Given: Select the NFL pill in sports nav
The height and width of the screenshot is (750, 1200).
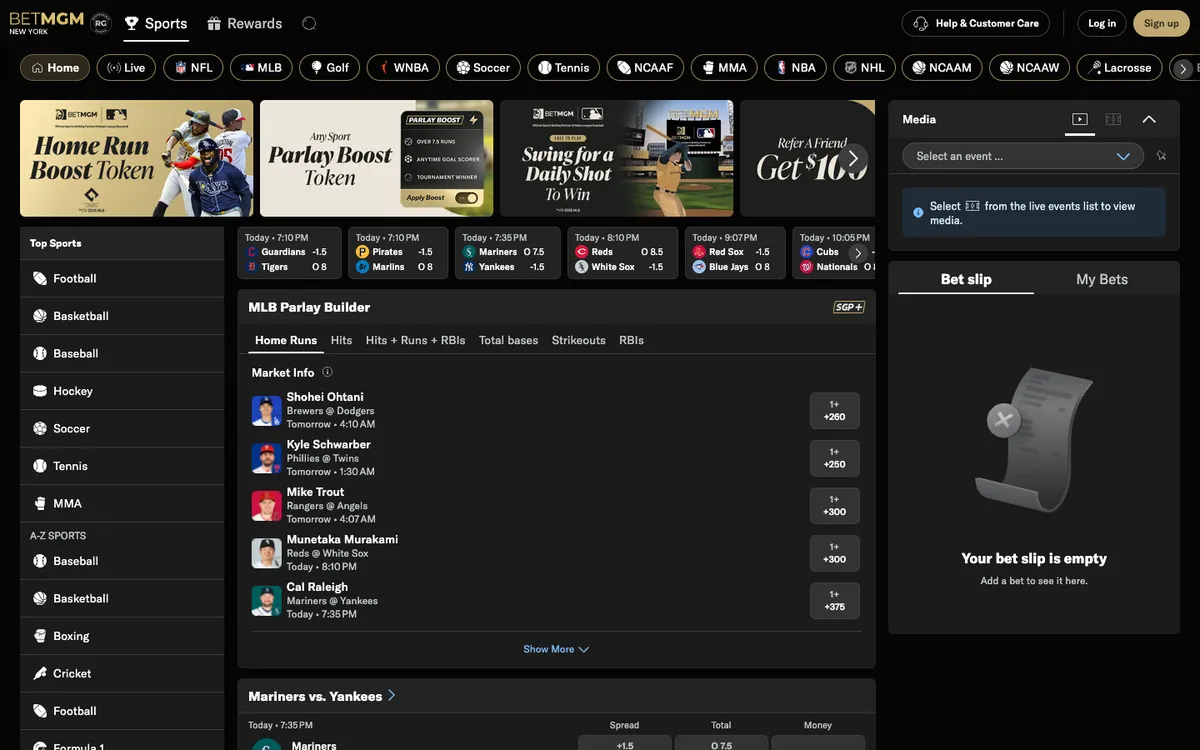Looking at the screenshot, I should click(x=193, y=68).
